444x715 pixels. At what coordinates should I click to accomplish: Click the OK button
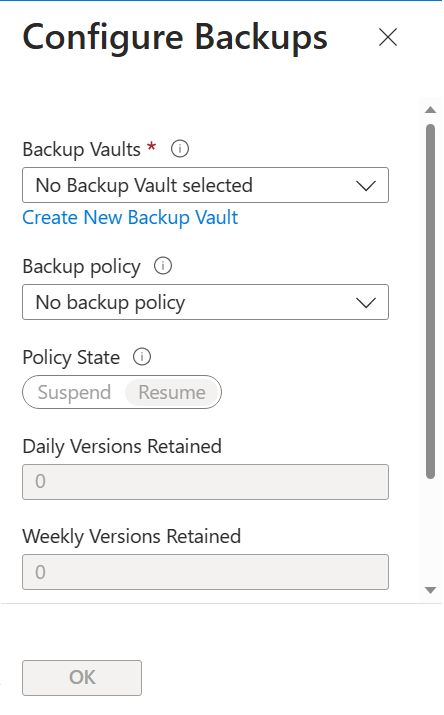[82, 678]
